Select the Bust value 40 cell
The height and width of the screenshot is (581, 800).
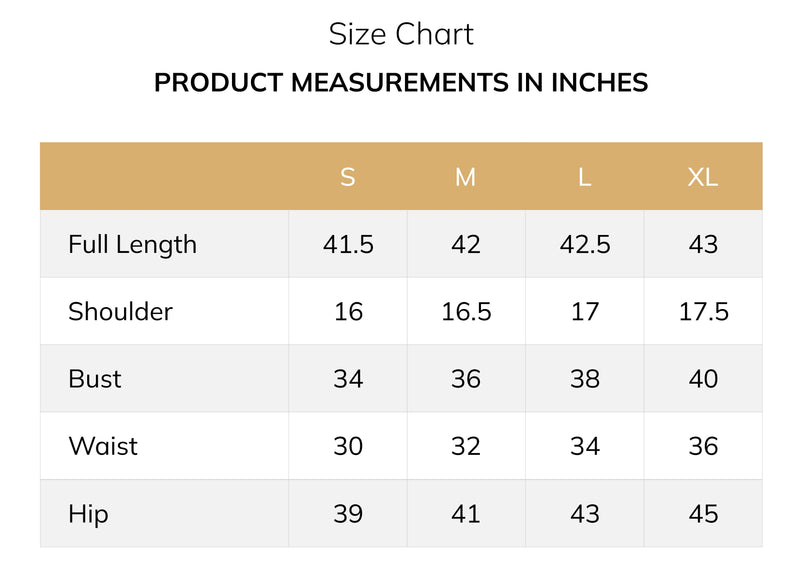[x=703, y=378]
